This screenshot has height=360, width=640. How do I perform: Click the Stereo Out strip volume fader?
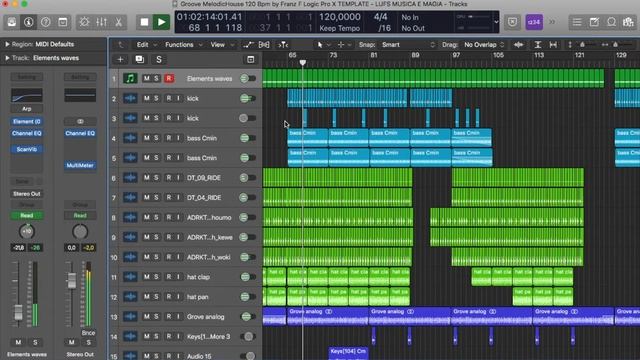(x=71, y=280)
